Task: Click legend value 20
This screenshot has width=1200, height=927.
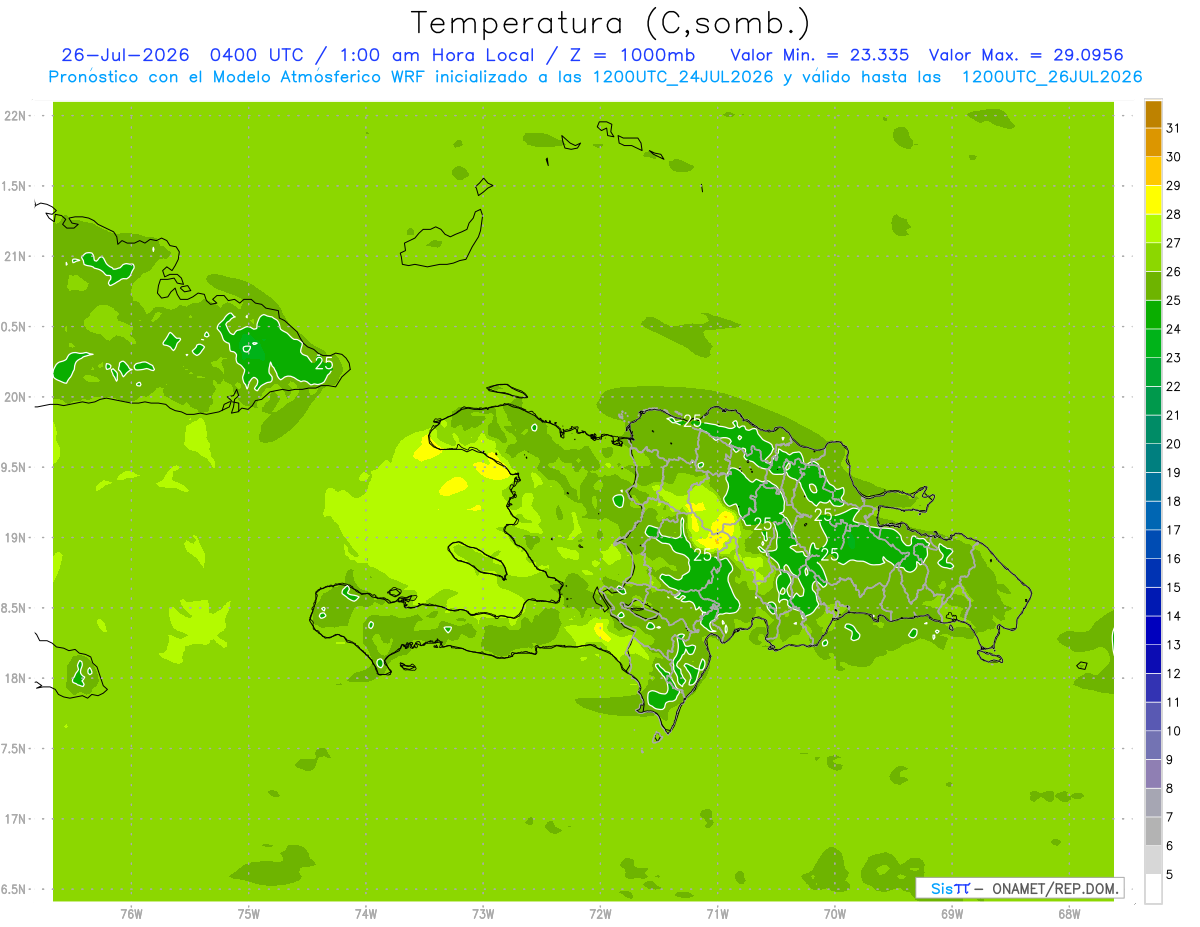Action: click(x=1174, y=444)
